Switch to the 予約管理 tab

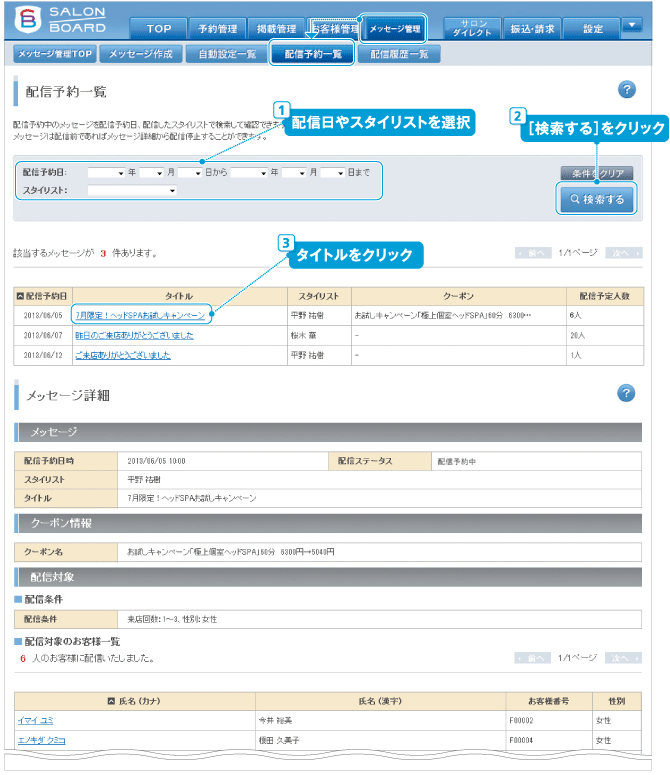click(x=217, y=30)
